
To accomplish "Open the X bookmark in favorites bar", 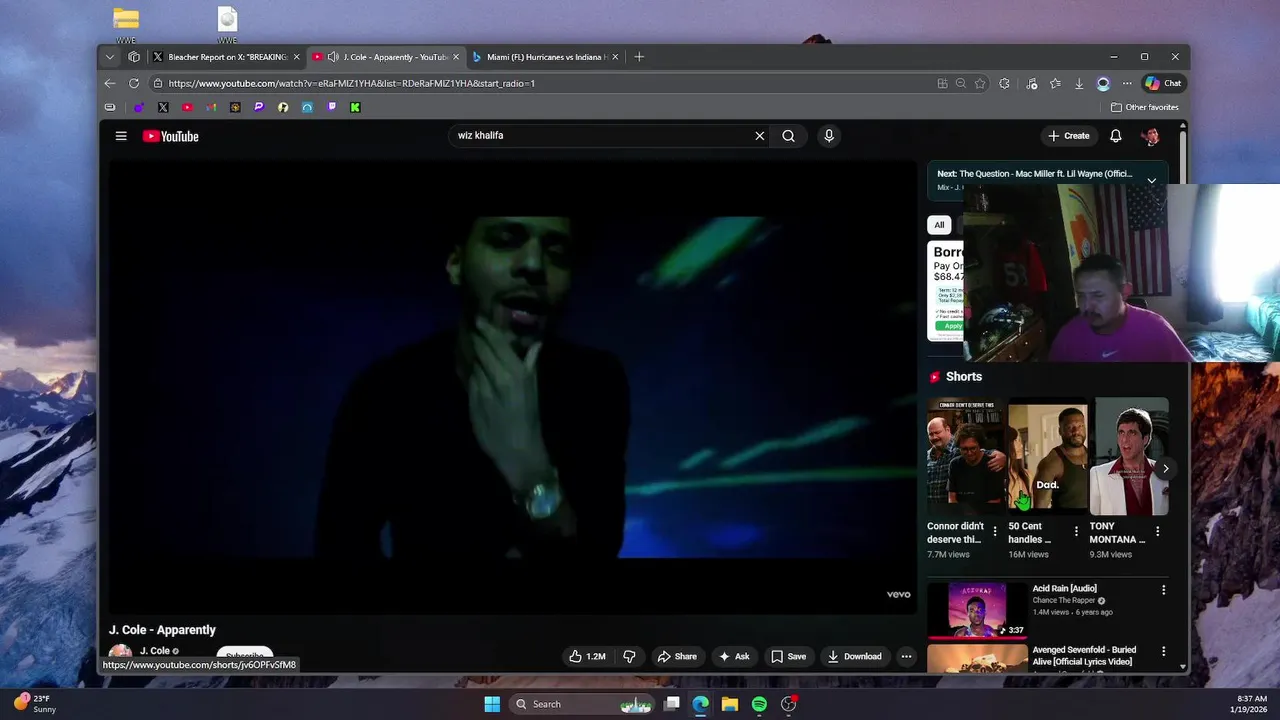I will (163, 107).
